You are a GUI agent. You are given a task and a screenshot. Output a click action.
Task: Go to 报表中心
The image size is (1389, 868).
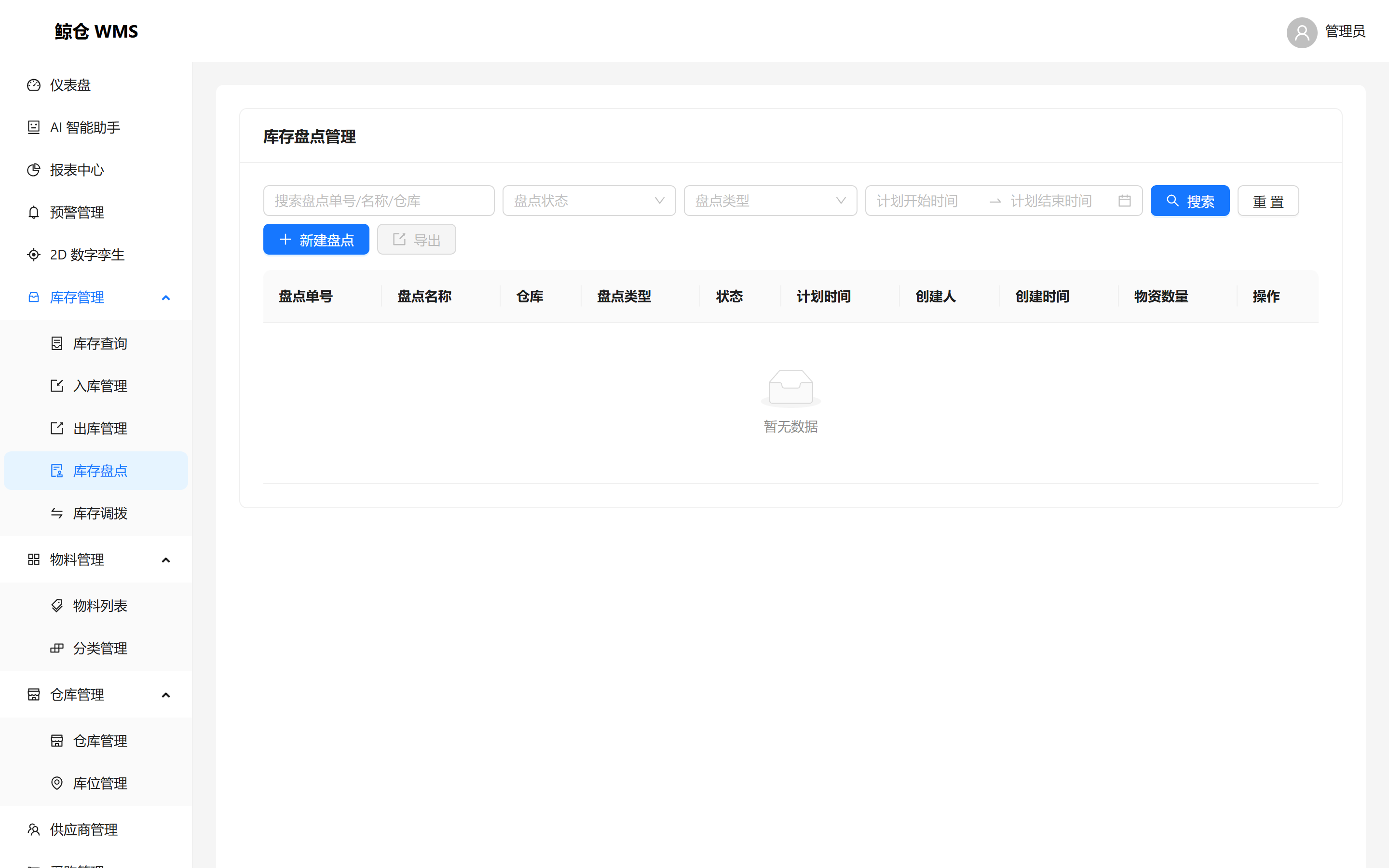tap(96, 170)
